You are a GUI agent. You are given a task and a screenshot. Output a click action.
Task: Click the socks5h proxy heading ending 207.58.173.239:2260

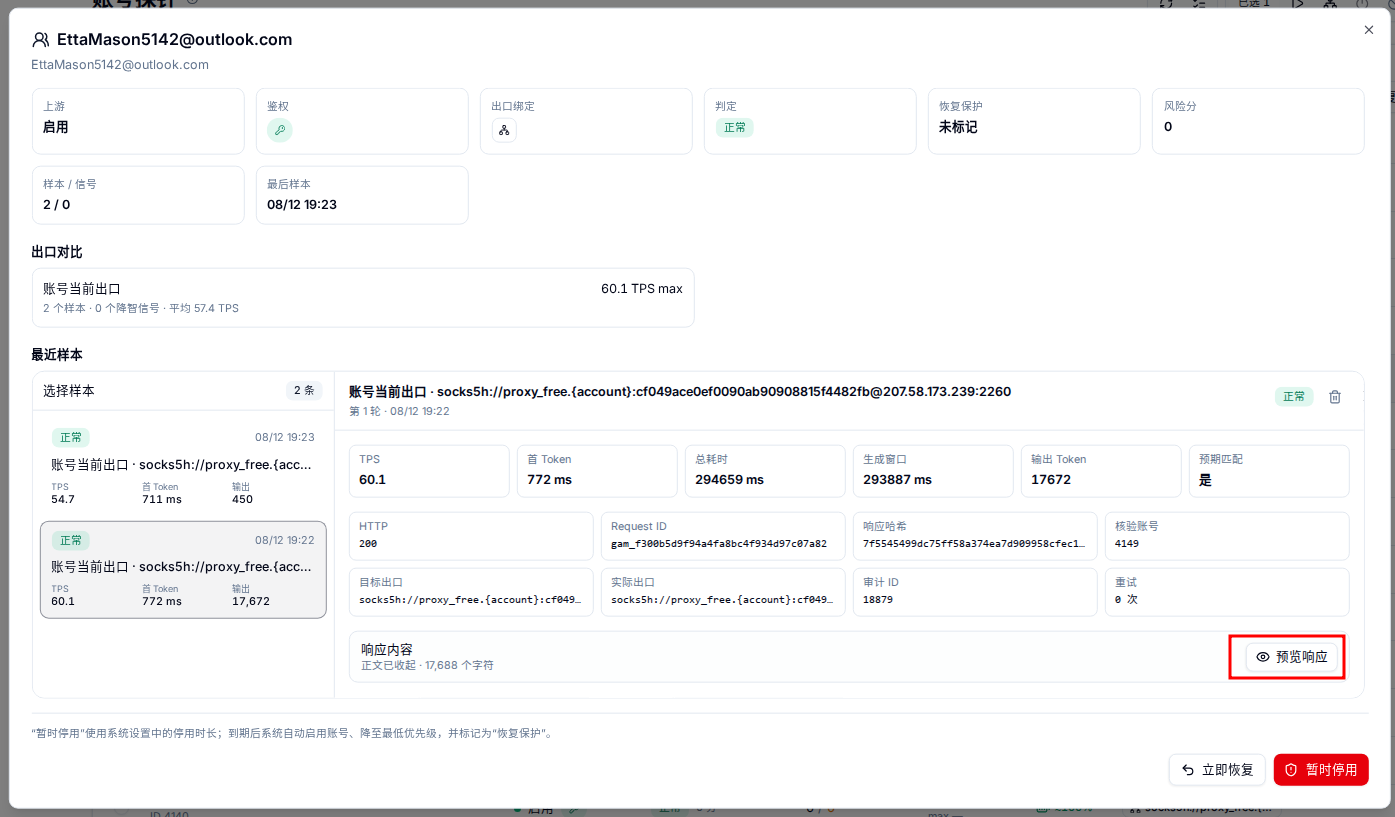click(680, 392)
